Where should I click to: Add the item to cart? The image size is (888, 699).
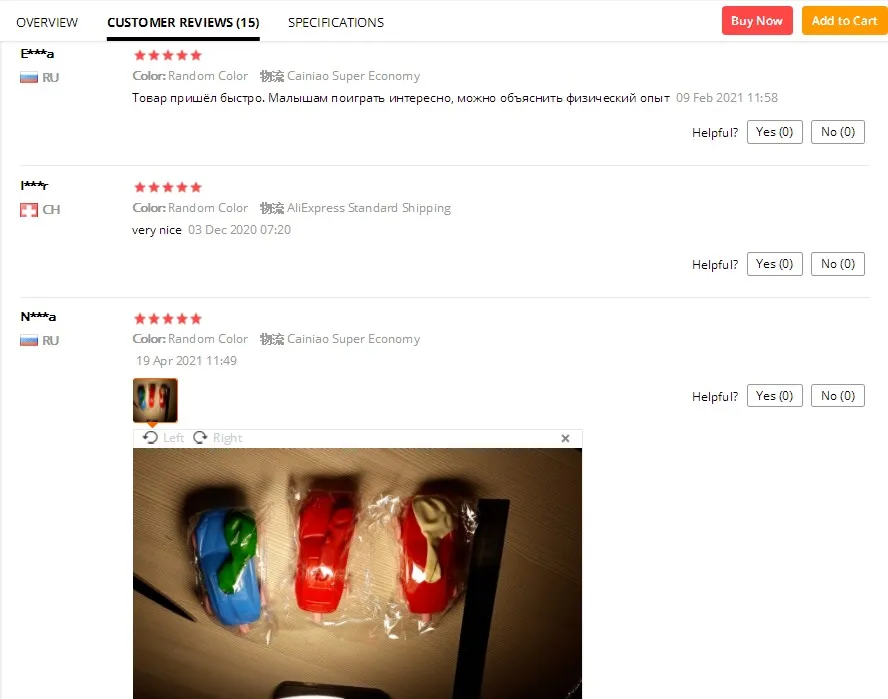click(x=844, y=21)
